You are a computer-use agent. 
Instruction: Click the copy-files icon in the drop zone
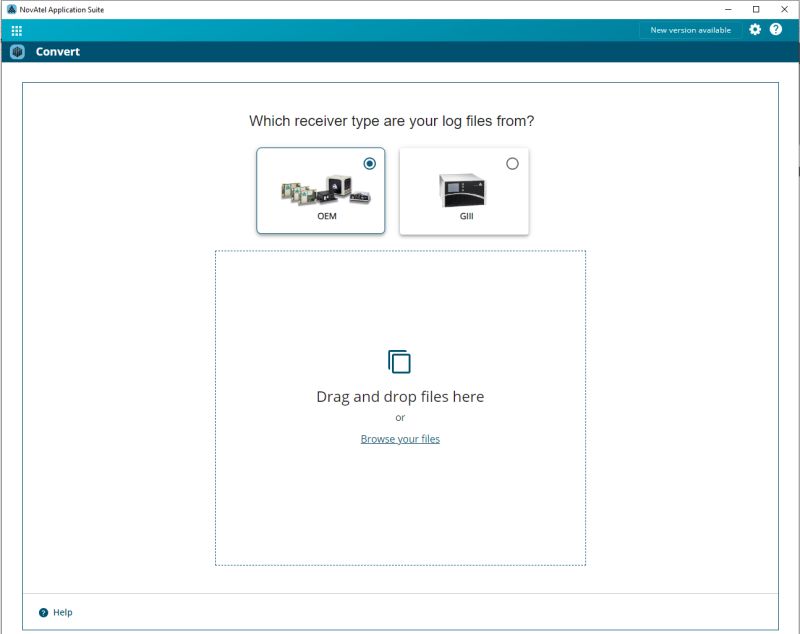point(399,362)
